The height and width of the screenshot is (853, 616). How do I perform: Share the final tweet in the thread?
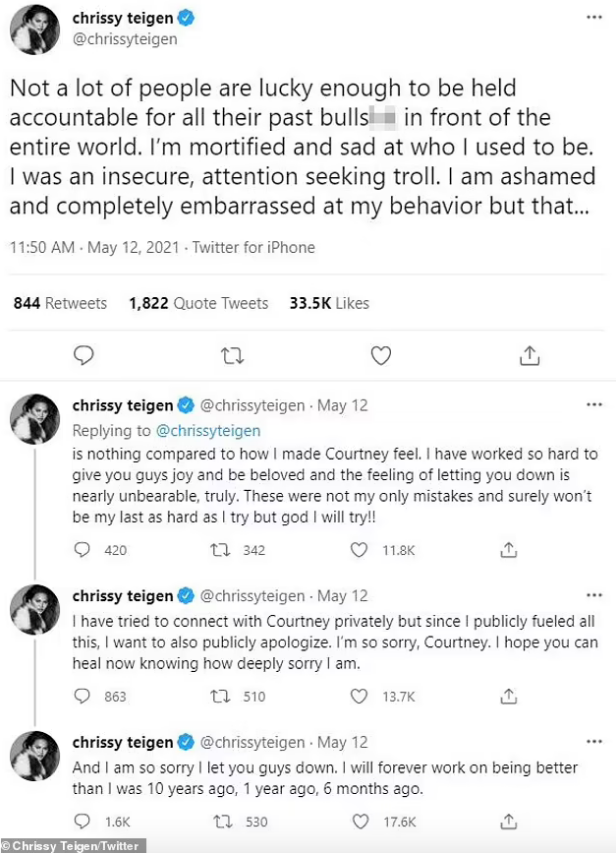508,821
